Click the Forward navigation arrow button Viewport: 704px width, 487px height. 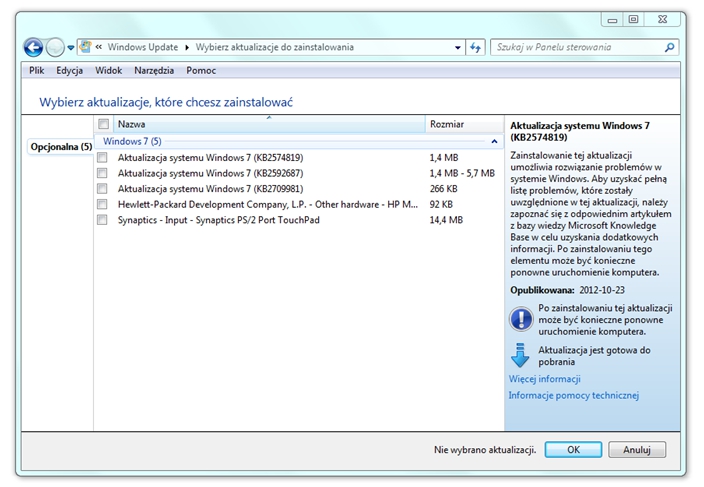(55, 47)
